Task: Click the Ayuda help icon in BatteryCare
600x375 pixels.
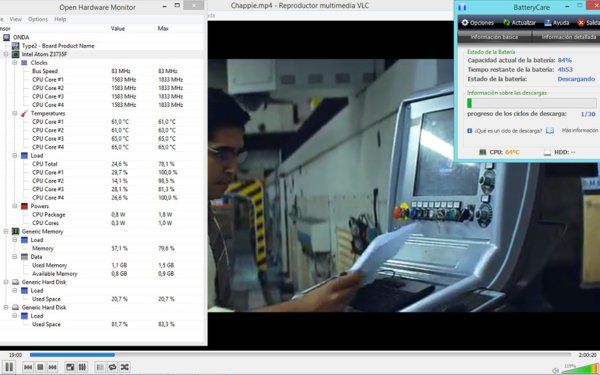Action: pyautogui.click(x=548, y=23)
